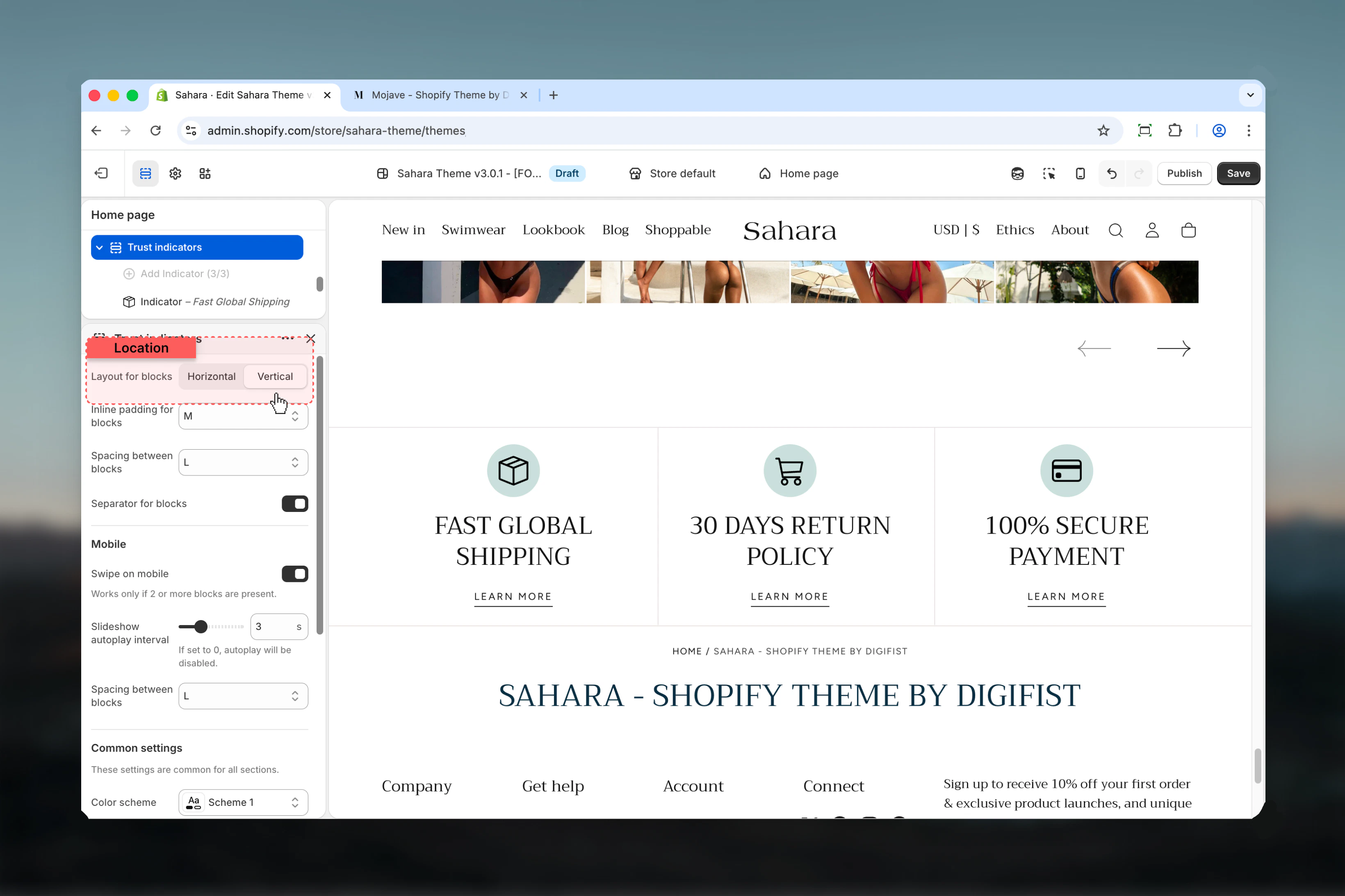Screen dimensions: 1345x896
Task: Open a new browser tab
Action: tap(553, 96)
